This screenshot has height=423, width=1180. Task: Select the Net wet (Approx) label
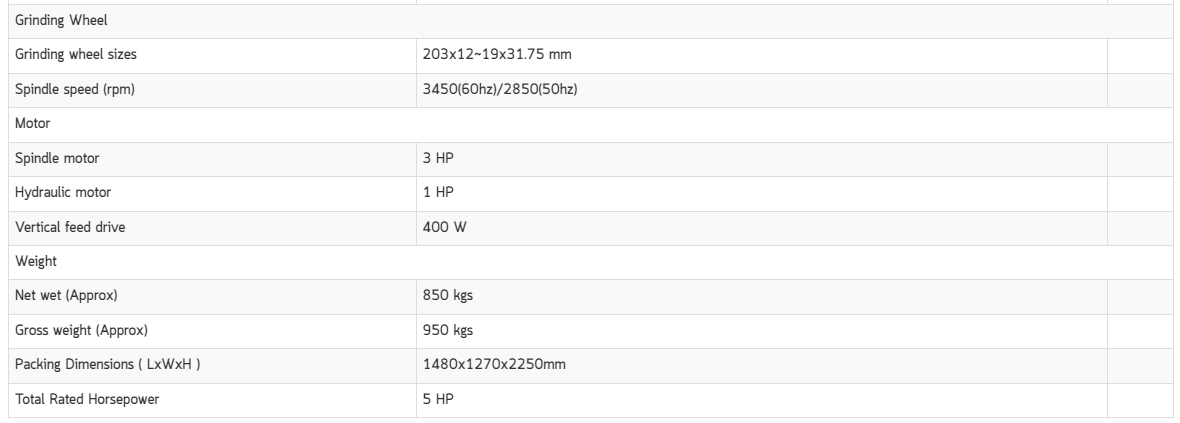66,296
